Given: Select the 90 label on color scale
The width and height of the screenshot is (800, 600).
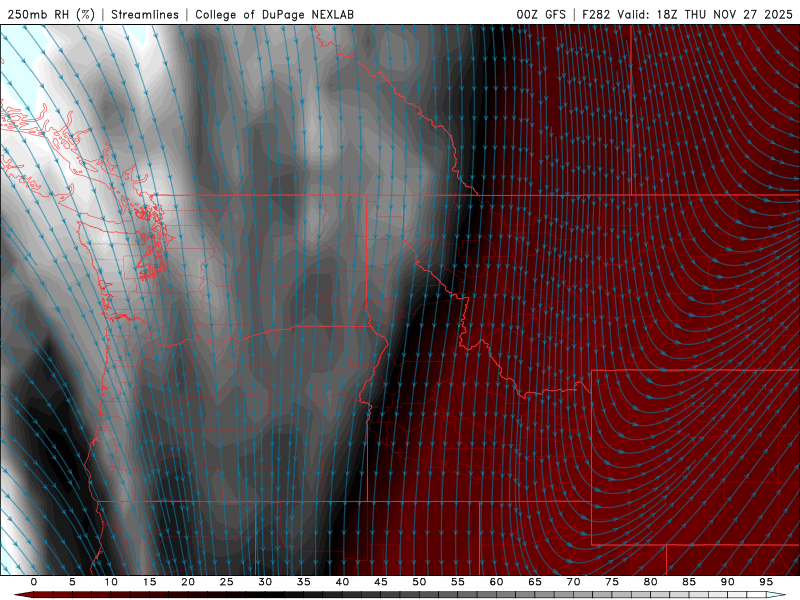Looking at the screenshot, I should (728, 582).
